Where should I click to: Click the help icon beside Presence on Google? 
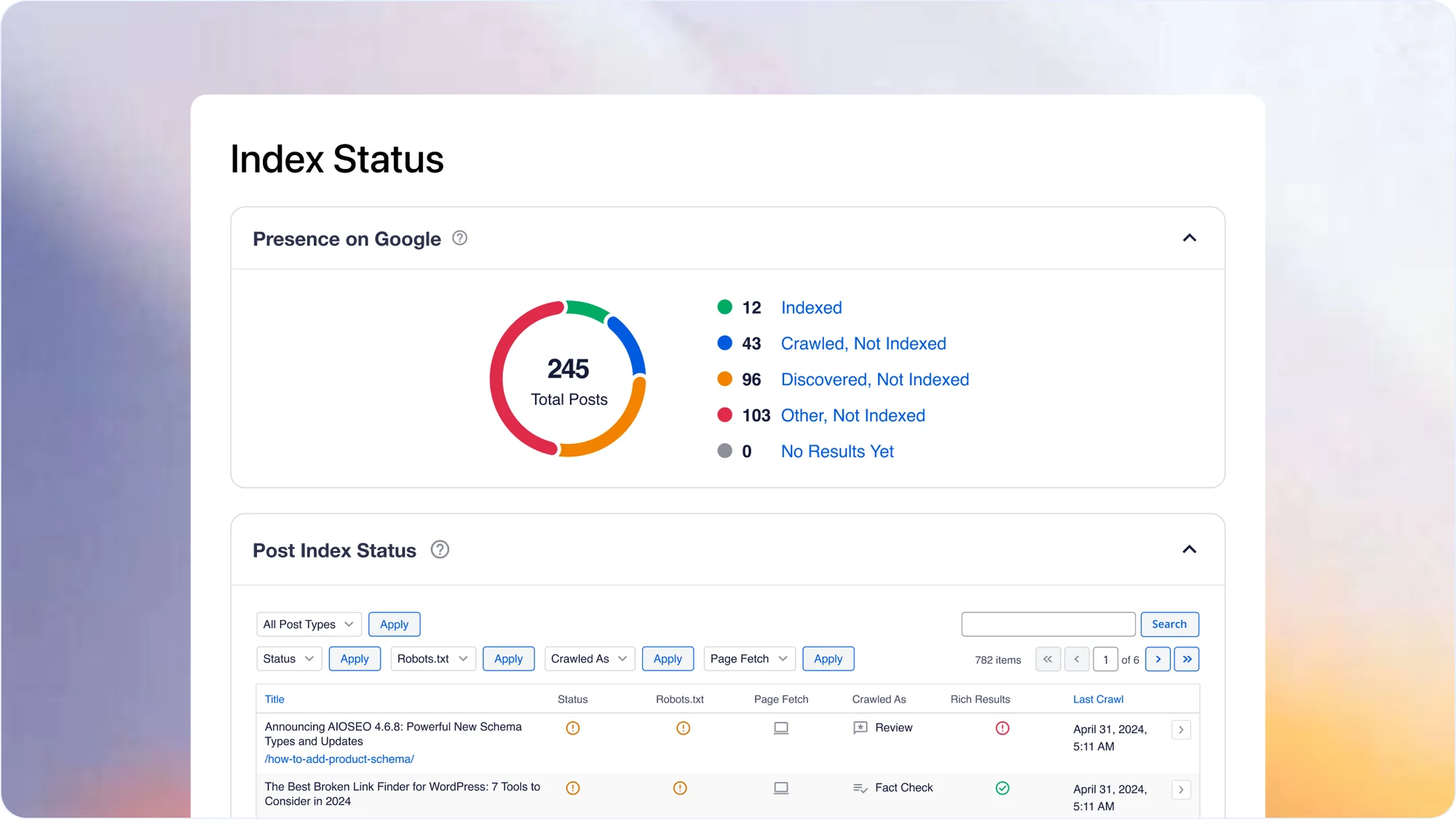click(459, 238)
